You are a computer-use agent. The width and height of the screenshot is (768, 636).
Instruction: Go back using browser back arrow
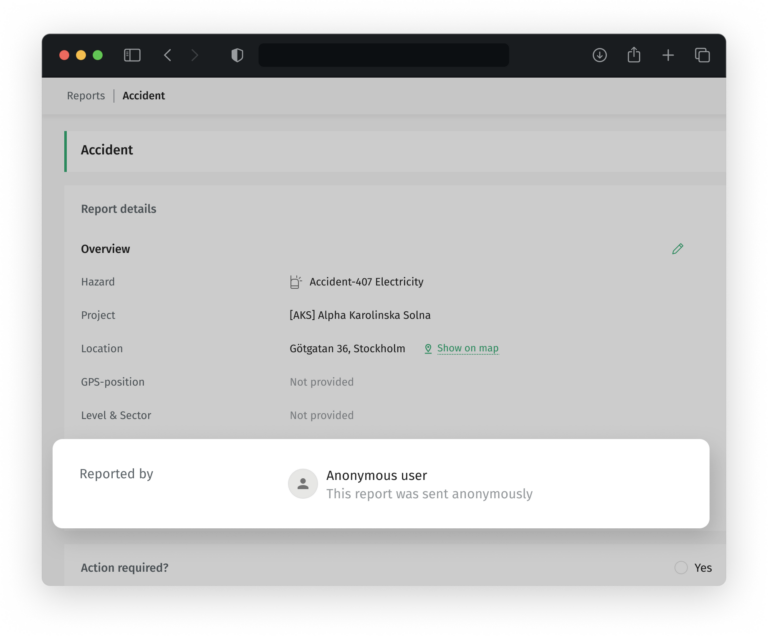[x=167, y=56]
